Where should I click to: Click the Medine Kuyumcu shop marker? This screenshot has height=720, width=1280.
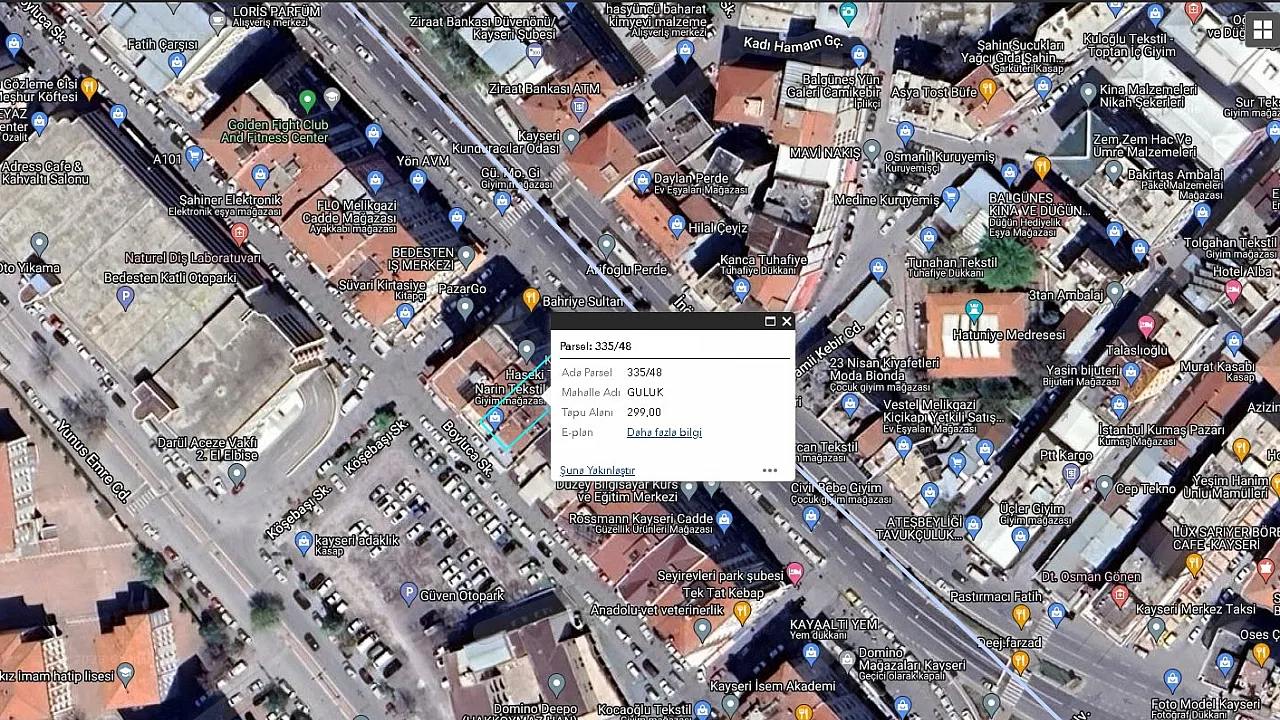pyautogui.click(x=951, y=197)
